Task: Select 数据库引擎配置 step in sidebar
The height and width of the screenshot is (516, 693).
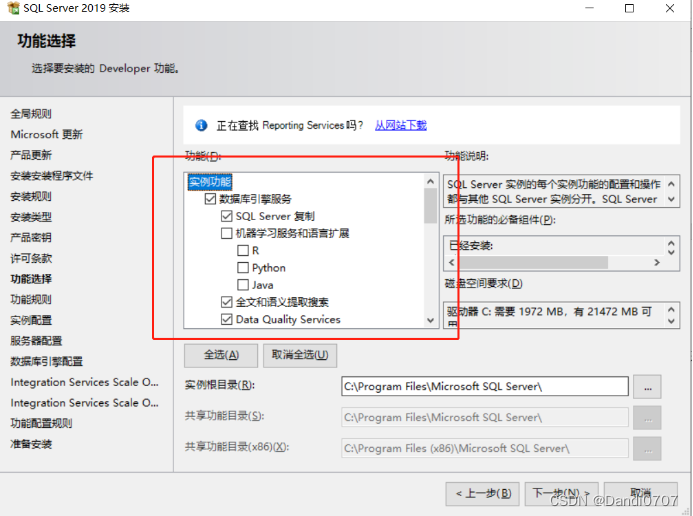Action: click(x=46, y=361)
